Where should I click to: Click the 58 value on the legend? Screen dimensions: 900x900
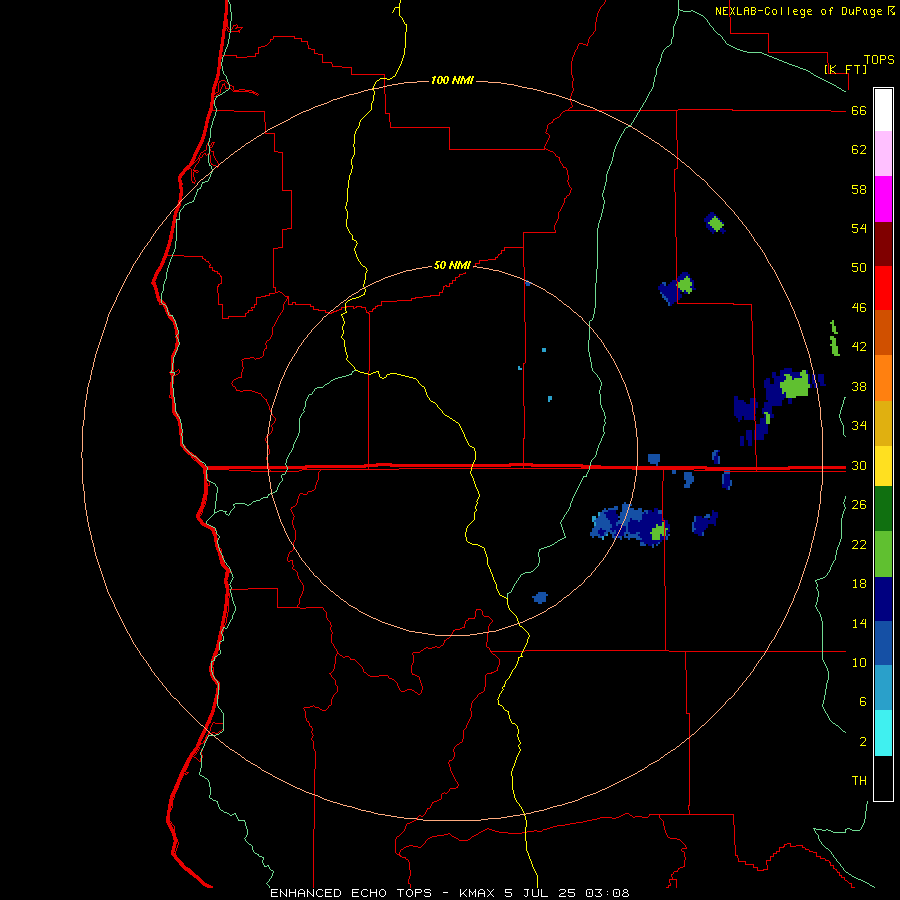[x=859, y=189]
